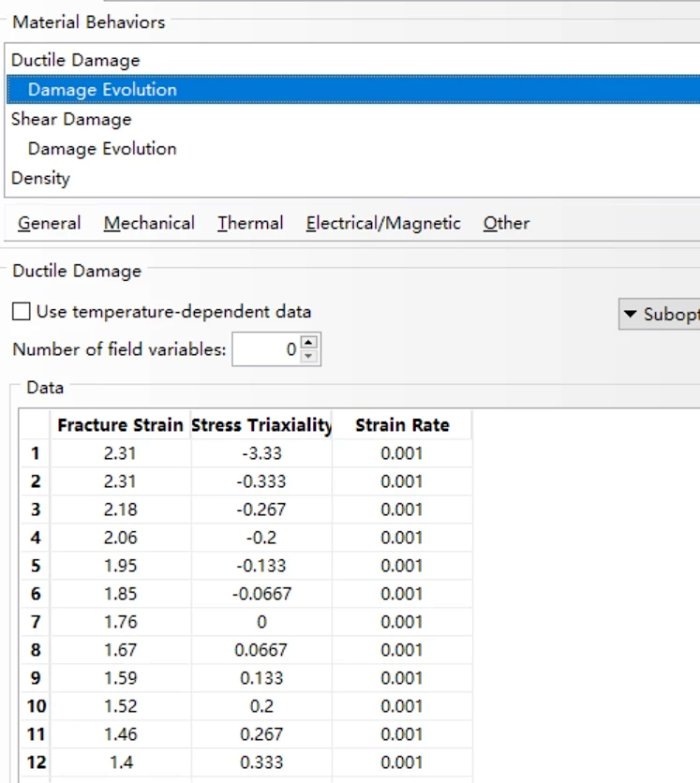Select Density behavior
Image resolution: width=700 pixels, height=783 pixels.
[x=353, y=178]
